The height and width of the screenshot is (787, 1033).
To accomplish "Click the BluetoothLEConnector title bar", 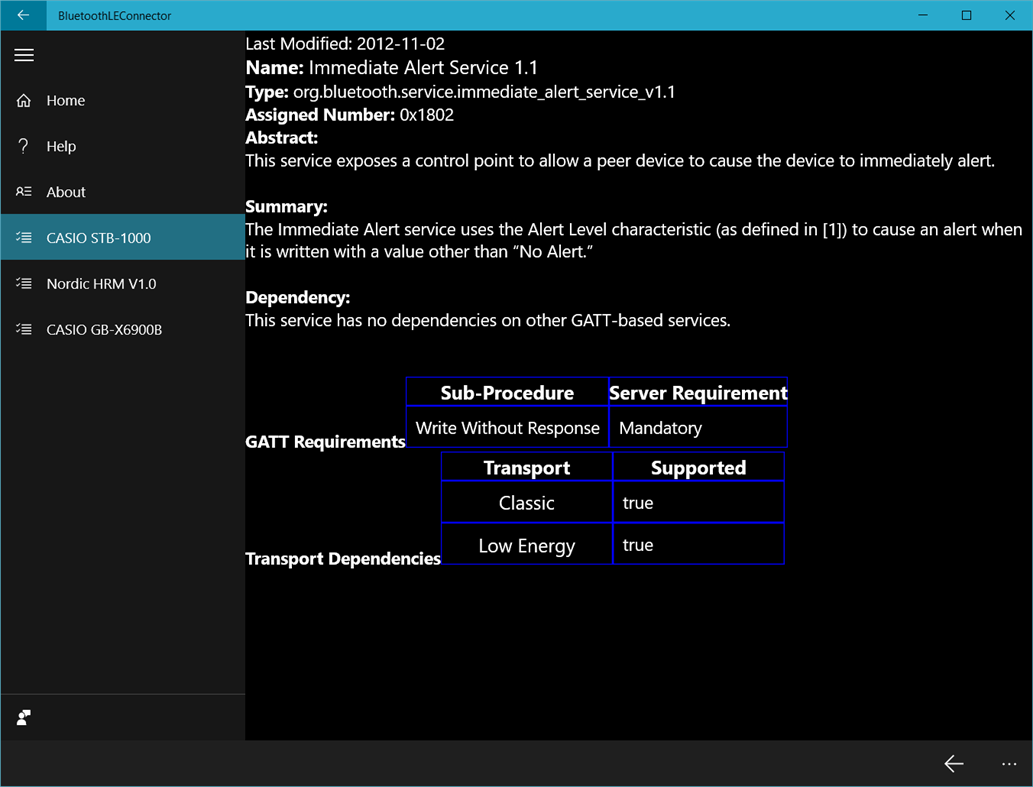I will (x=115, y=15).
